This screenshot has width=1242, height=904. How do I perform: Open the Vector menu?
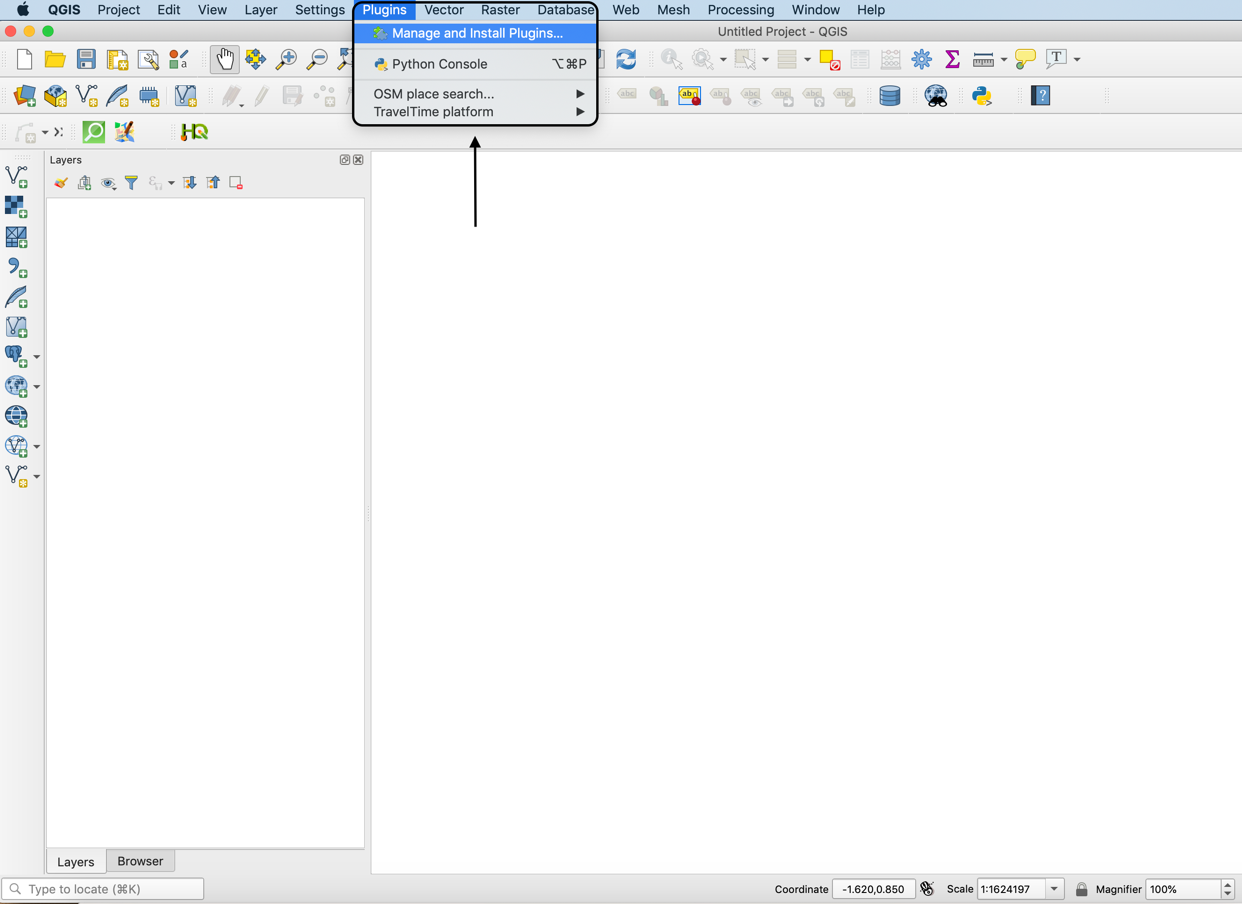[x=444, y=10]
